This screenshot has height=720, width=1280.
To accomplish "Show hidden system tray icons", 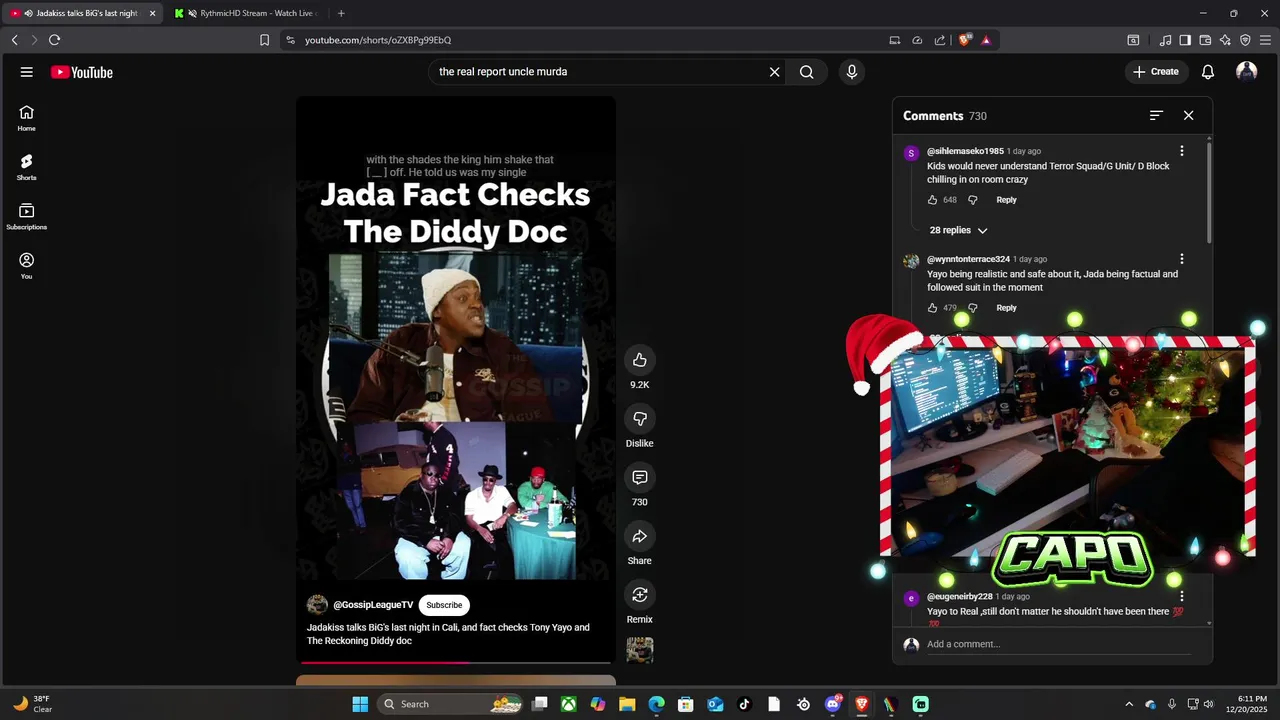I will click(1129, 704).
